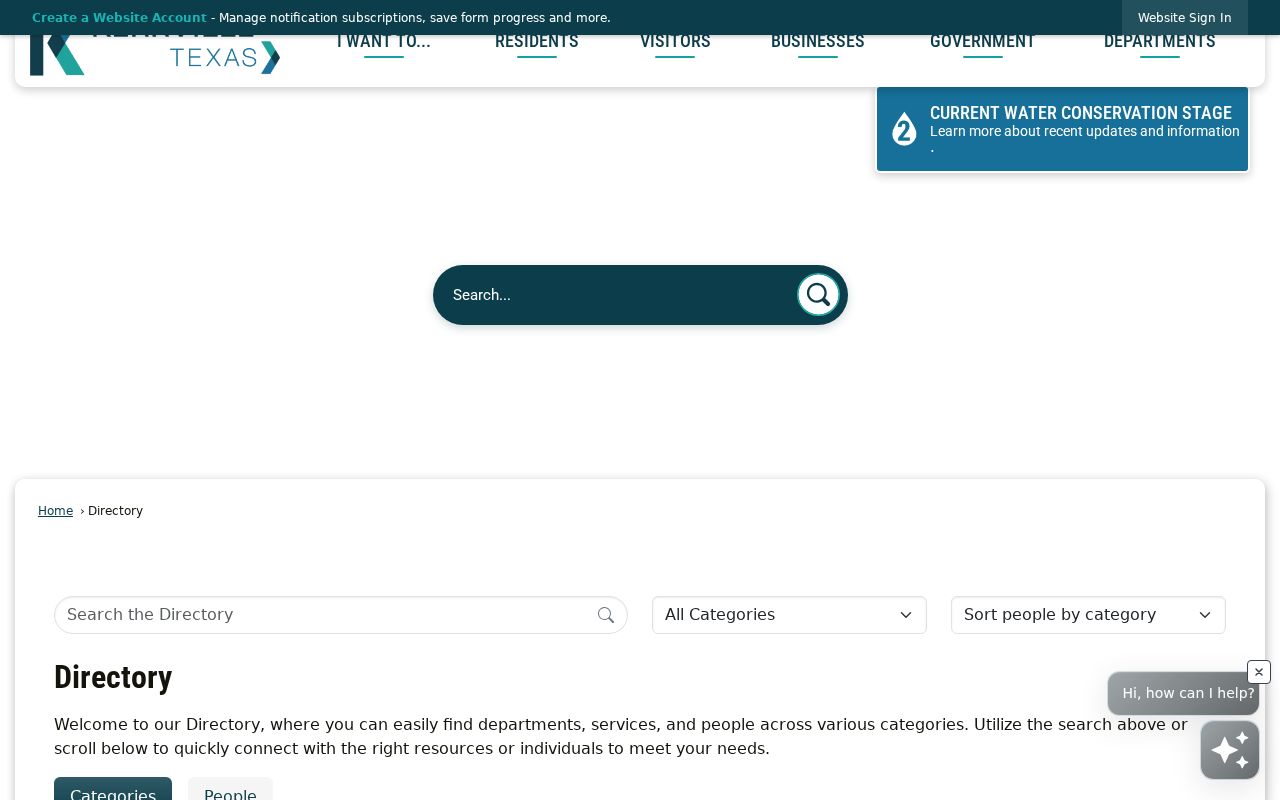
Task: Open the Sort people by category dropdown
Action: [1088, 615]
